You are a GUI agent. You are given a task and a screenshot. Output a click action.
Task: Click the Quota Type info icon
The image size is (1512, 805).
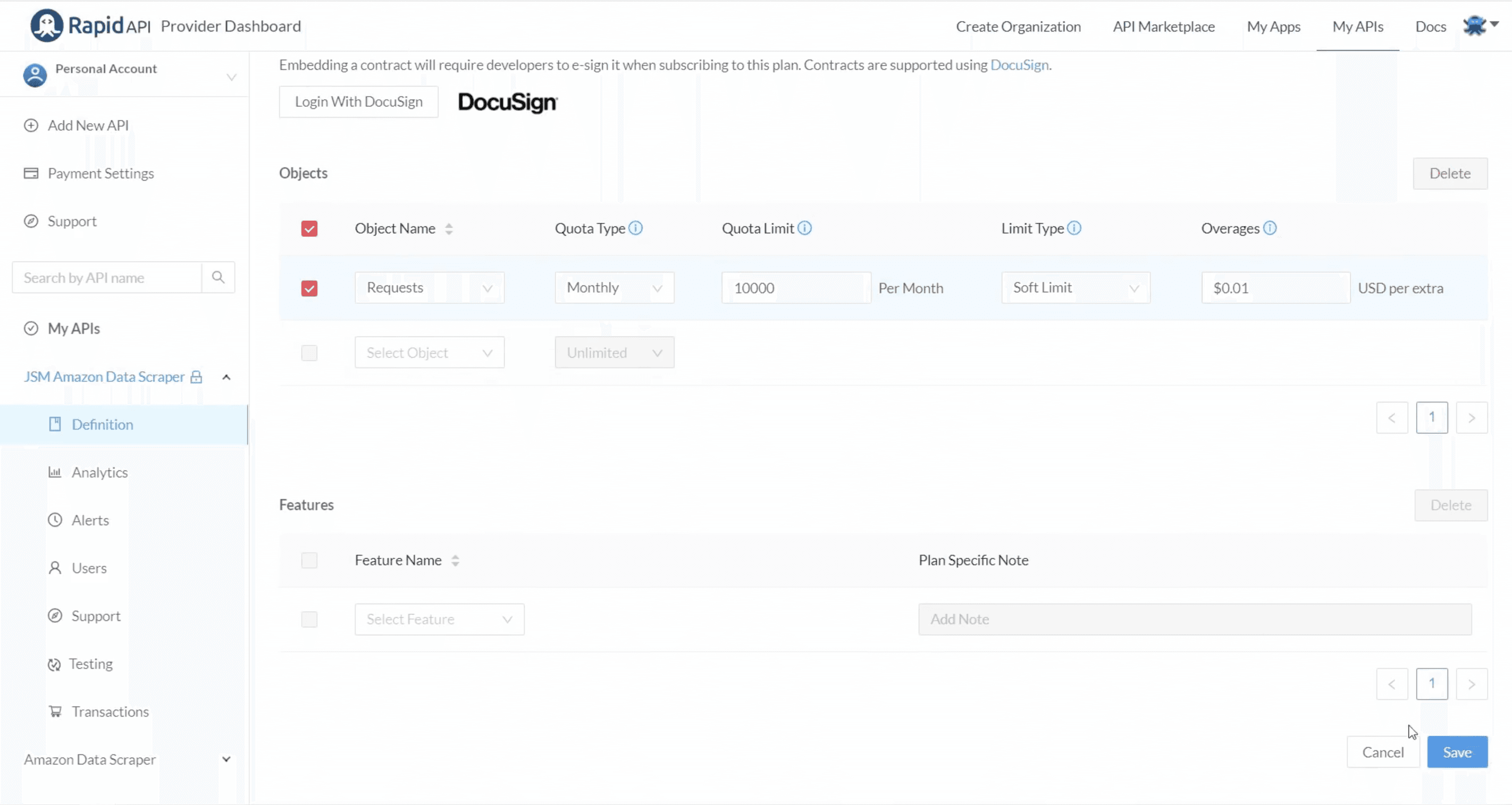point(636,228)
